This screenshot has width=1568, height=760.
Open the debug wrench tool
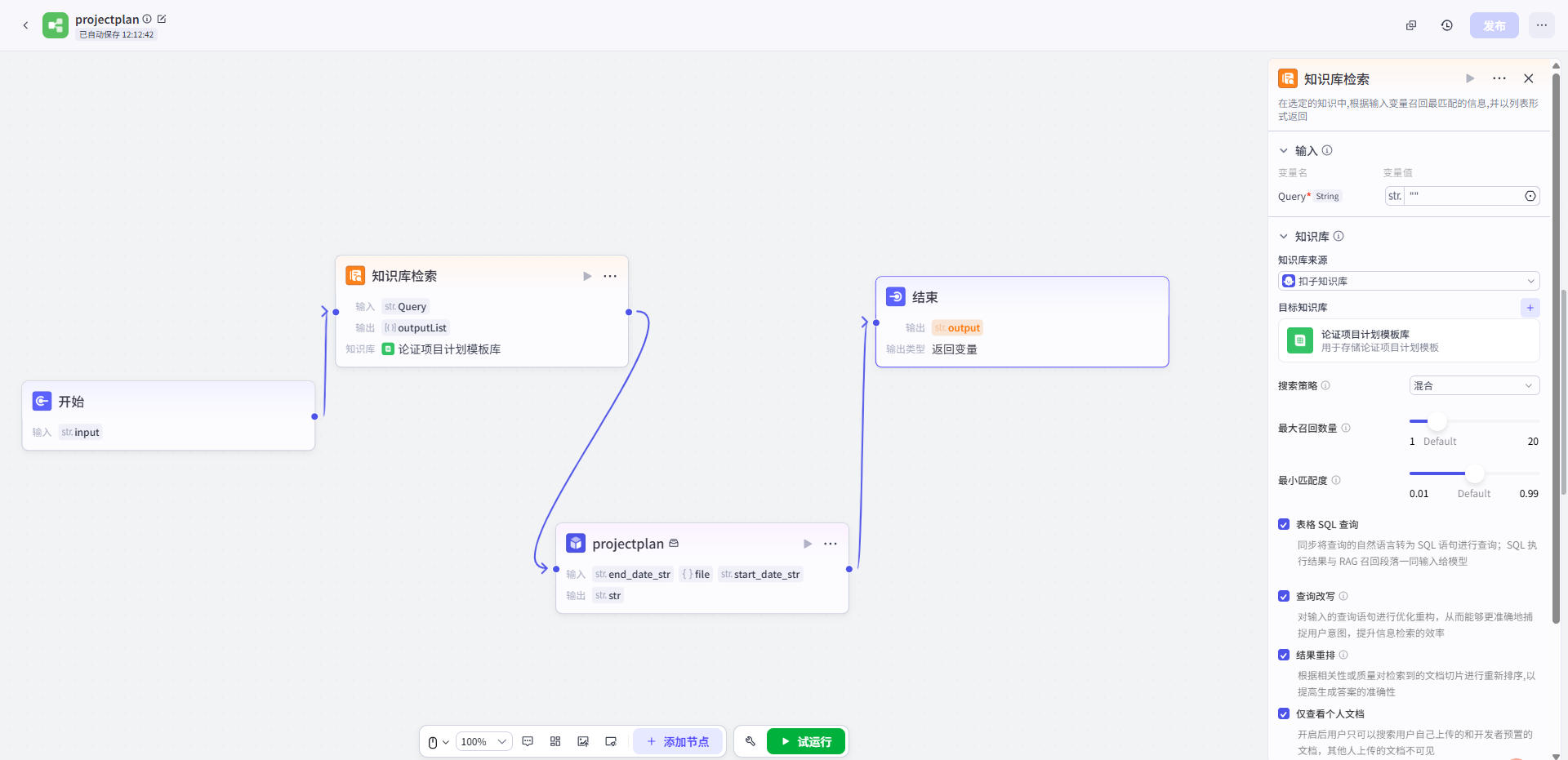[750, 741]
